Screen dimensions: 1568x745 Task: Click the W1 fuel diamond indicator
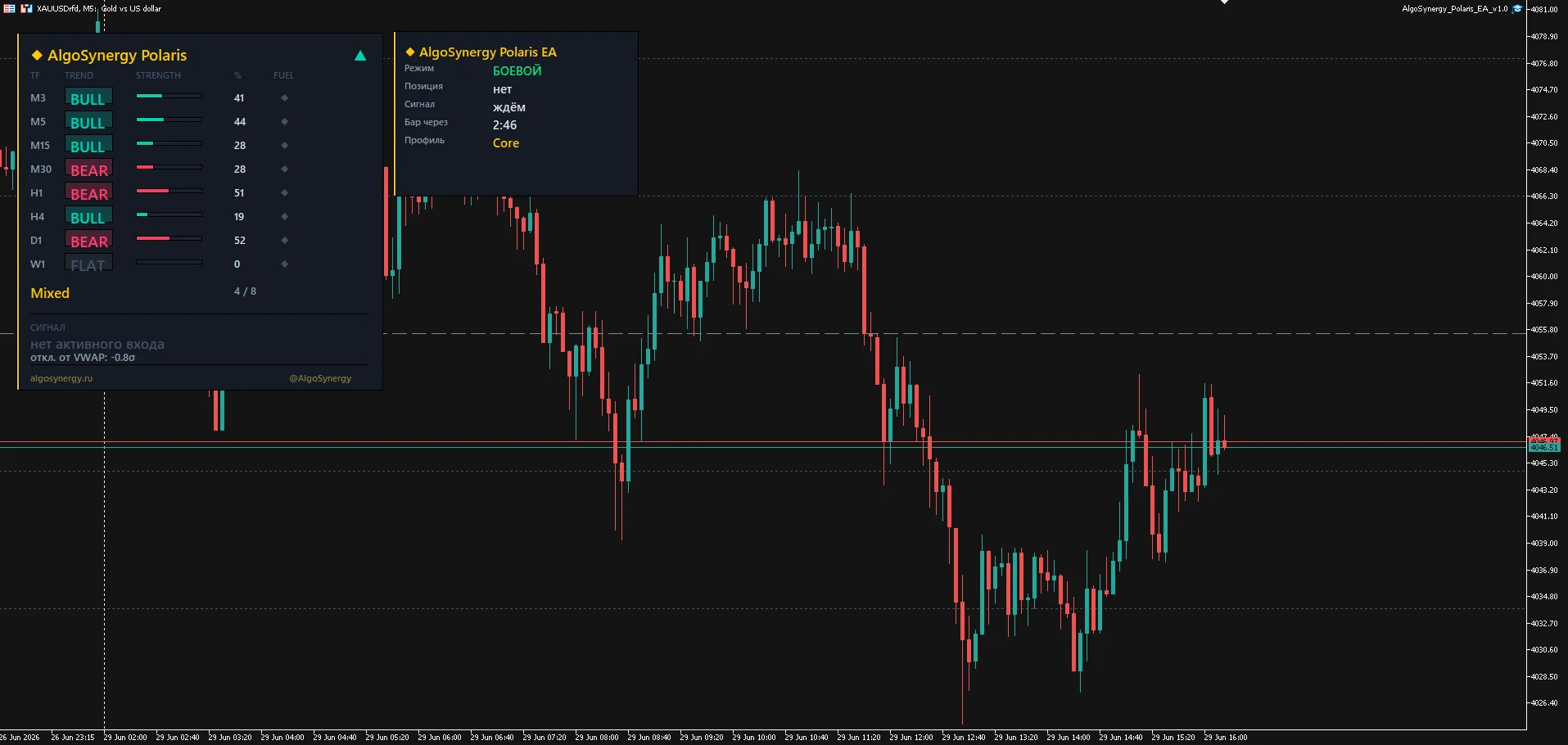tap(284, 264)
